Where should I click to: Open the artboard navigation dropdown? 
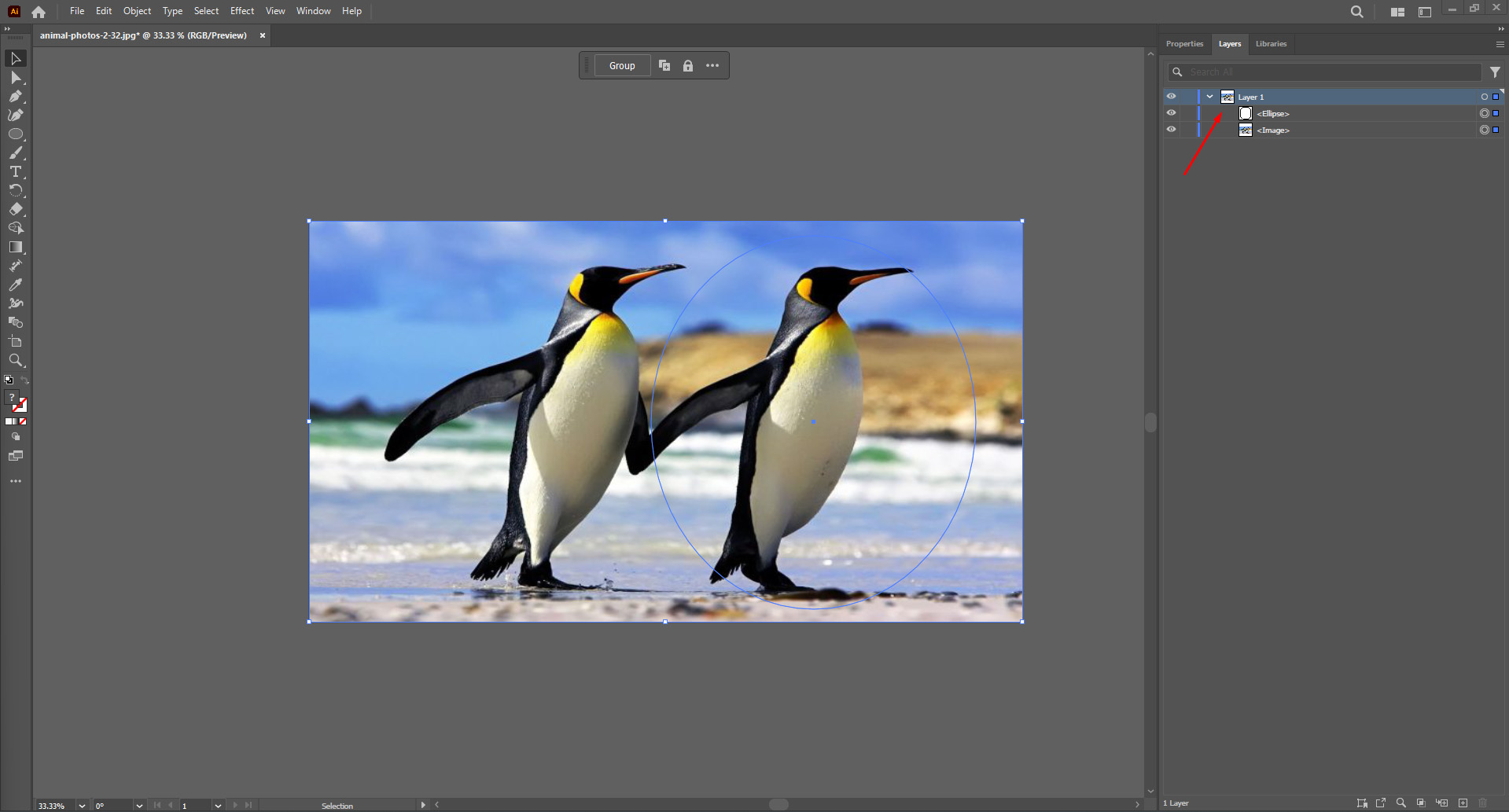217,805
